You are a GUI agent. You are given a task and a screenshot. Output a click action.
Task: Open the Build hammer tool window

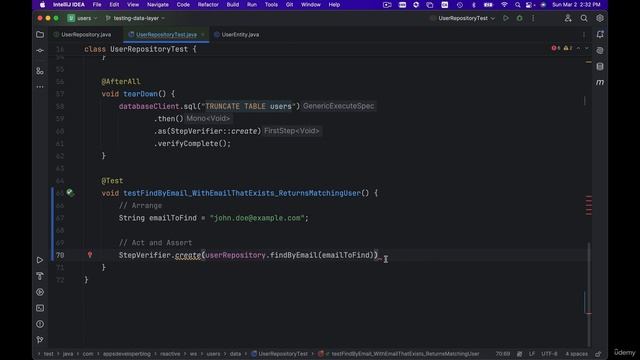click(40, 276)
